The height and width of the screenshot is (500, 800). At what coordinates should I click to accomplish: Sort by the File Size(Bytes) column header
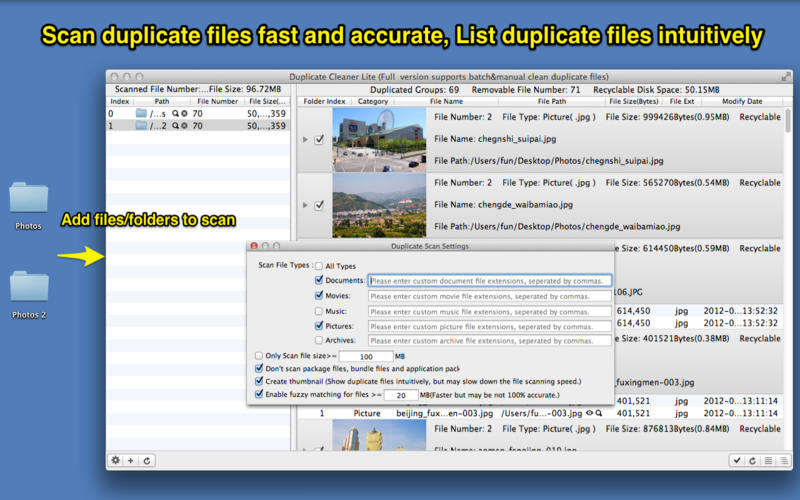[x=634, y=102]
